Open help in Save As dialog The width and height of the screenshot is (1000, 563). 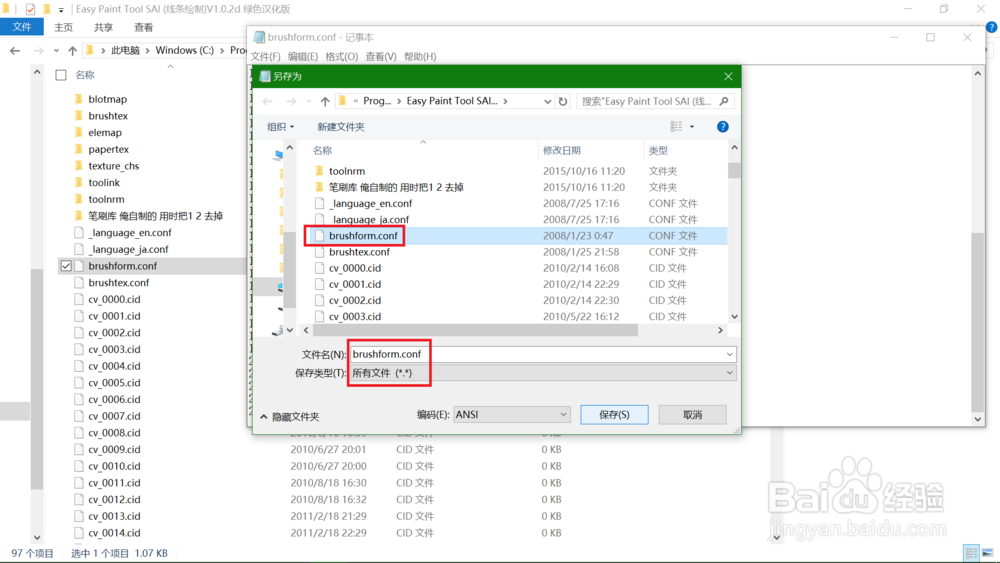coord(723,126)
